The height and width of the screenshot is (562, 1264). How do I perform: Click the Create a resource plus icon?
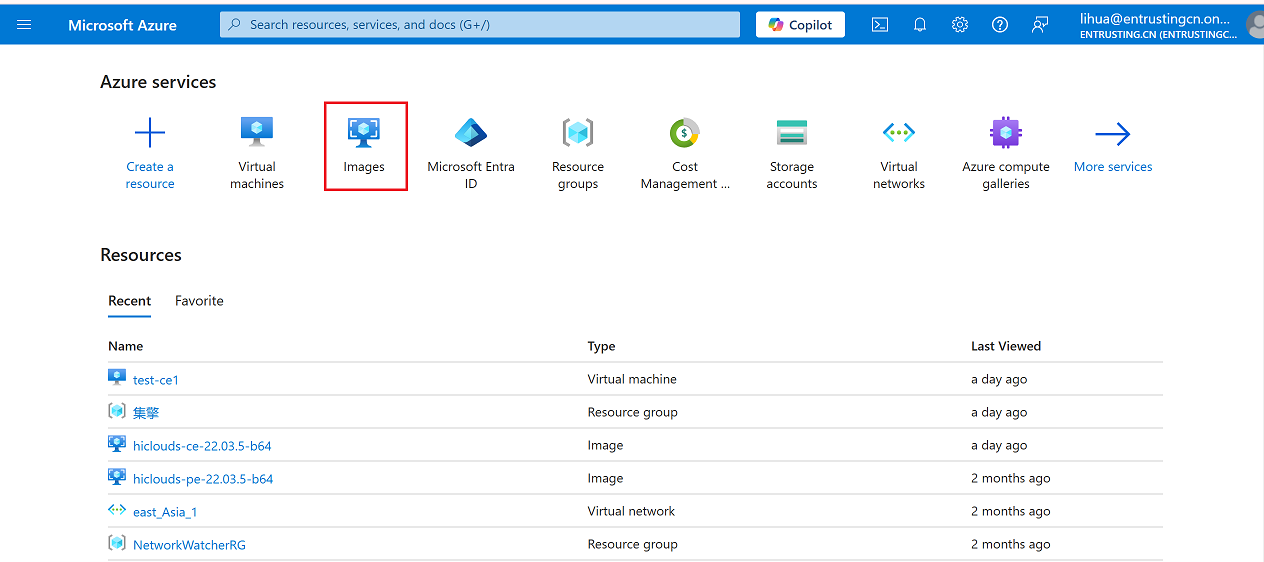pos(150,132)
